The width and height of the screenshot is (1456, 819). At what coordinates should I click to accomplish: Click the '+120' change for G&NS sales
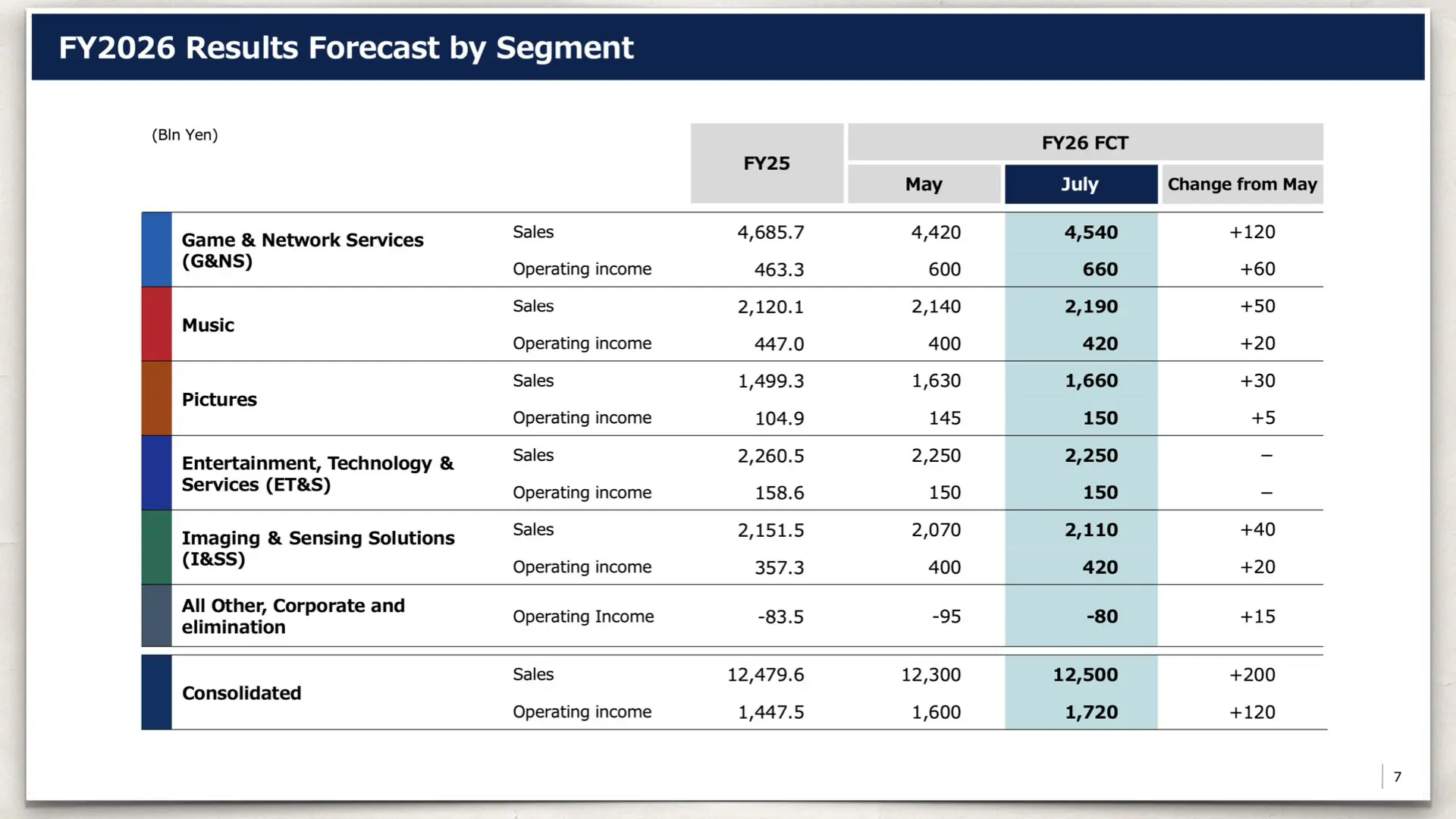tap(1252, 232)
